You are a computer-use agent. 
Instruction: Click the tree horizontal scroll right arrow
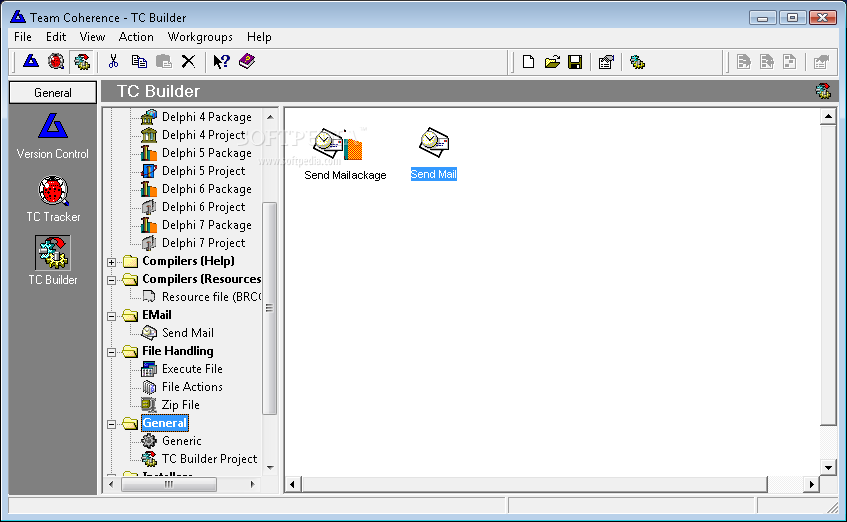[252, 484]
